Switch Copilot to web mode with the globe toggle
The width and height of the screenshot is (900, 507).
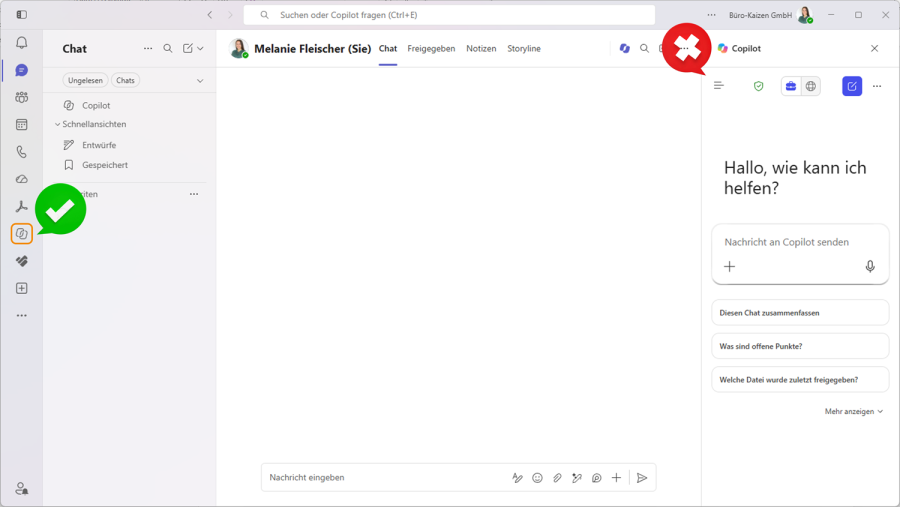click(810, 86)
